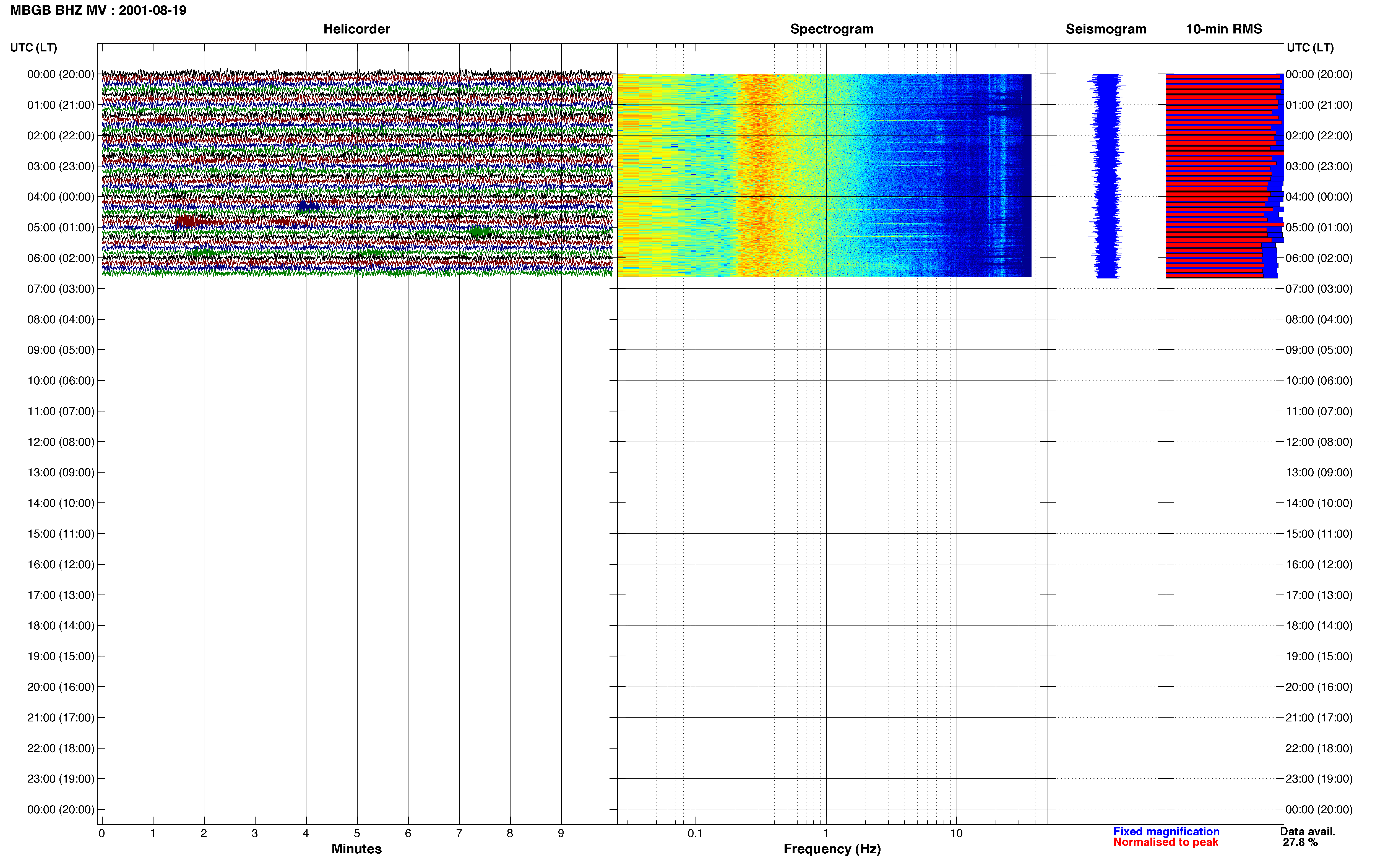Viewport: 1388px width, 868px height.
Task: Click the right time label '13:00 (09:00)'
Action: click(1319, 473)
